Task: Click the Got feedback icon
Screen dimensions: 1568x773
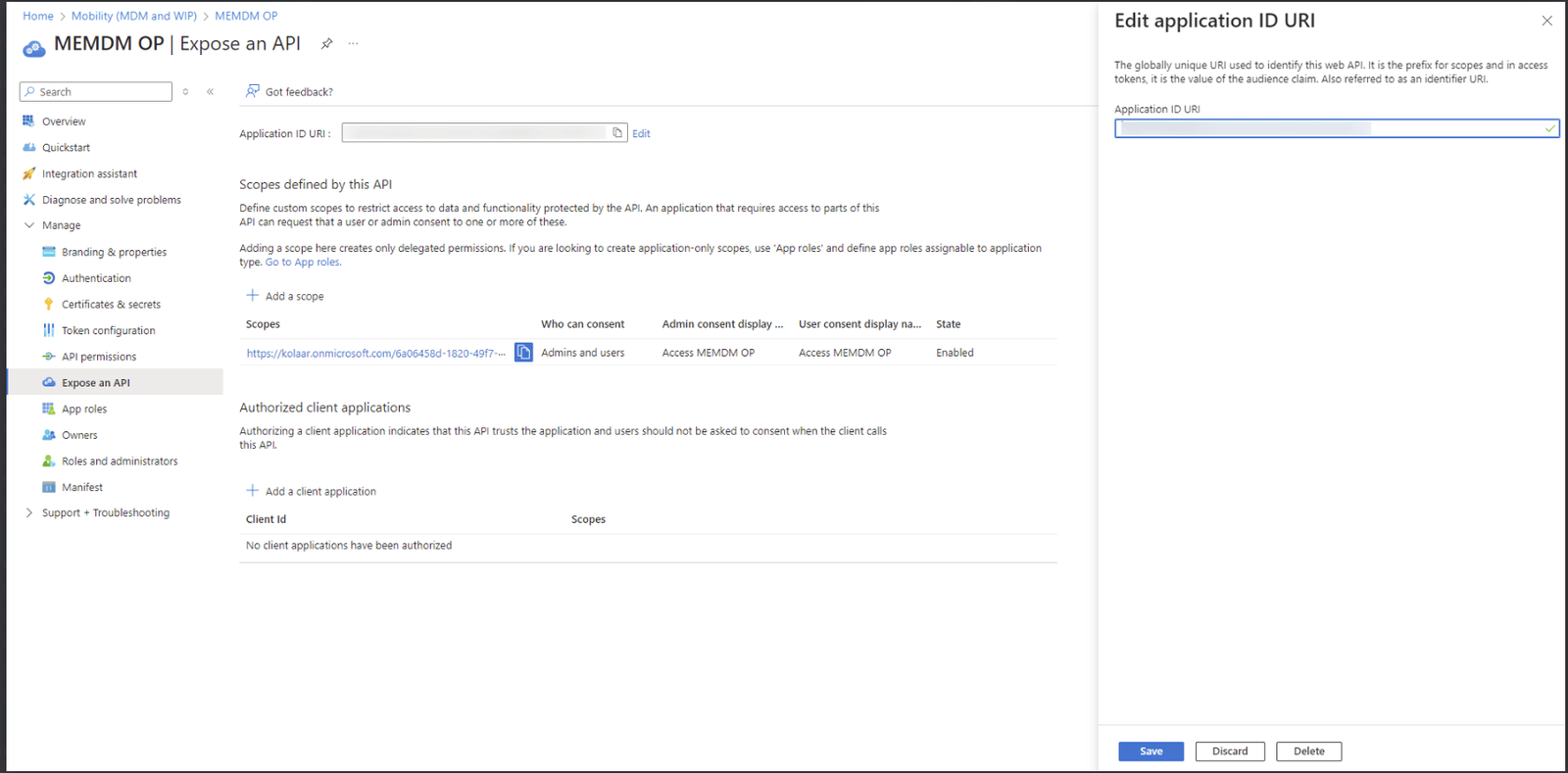Action: 253,91
